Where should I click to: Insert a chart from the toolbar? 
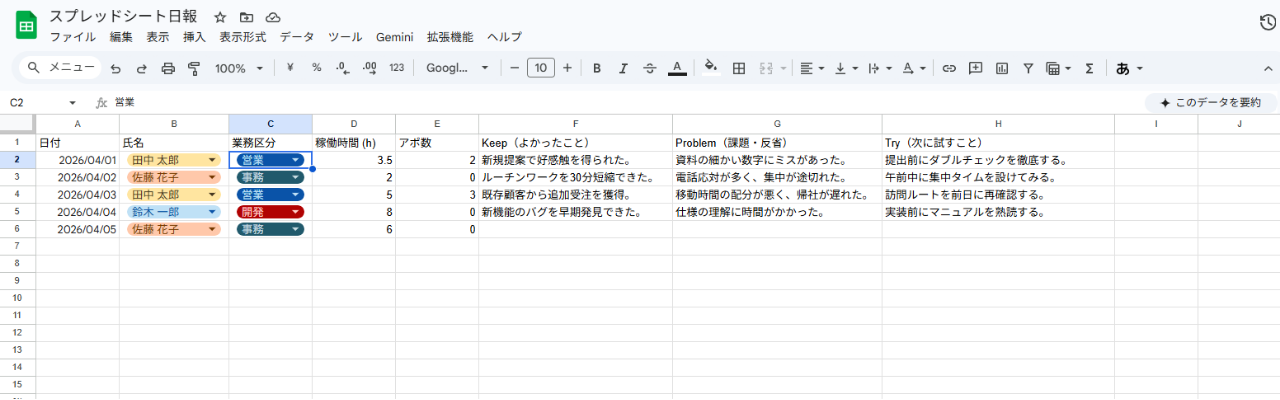[x=1001, y=68]
